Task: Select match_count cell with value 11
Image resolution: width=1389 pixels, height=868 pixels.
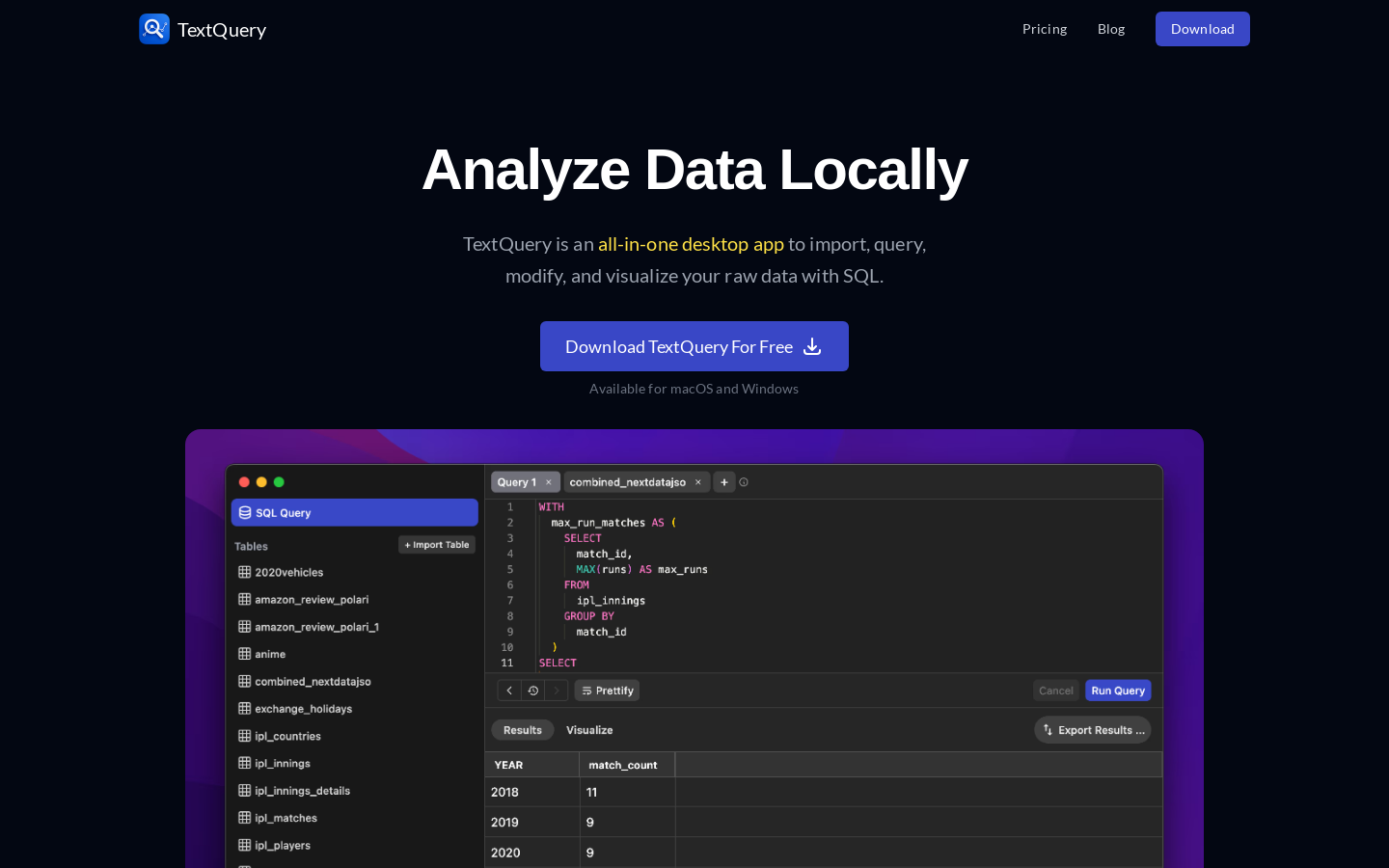Action: [x=627, y=792]
